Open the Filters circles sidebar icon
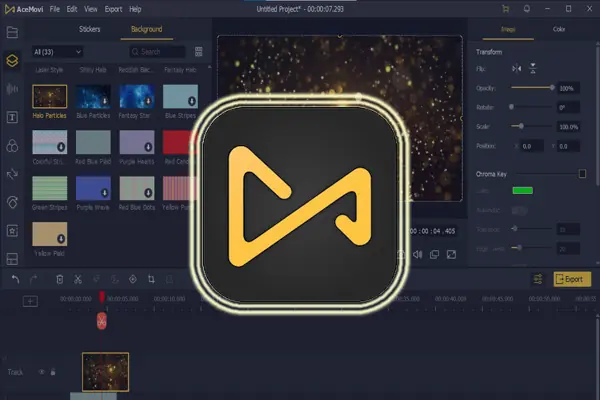The width and height of the screenshot is (600, 400). (x=12, y=146)
